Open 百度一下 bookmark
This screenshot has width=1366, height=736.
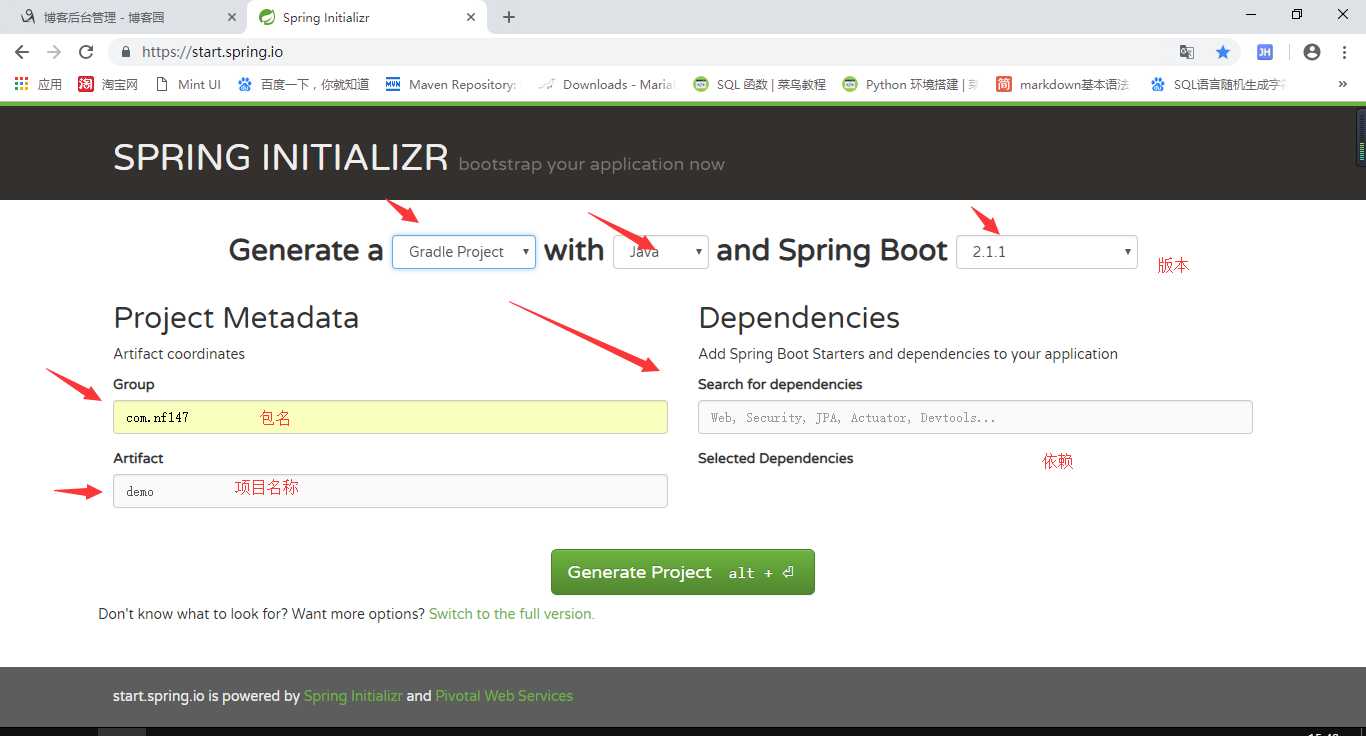[303, 84]
